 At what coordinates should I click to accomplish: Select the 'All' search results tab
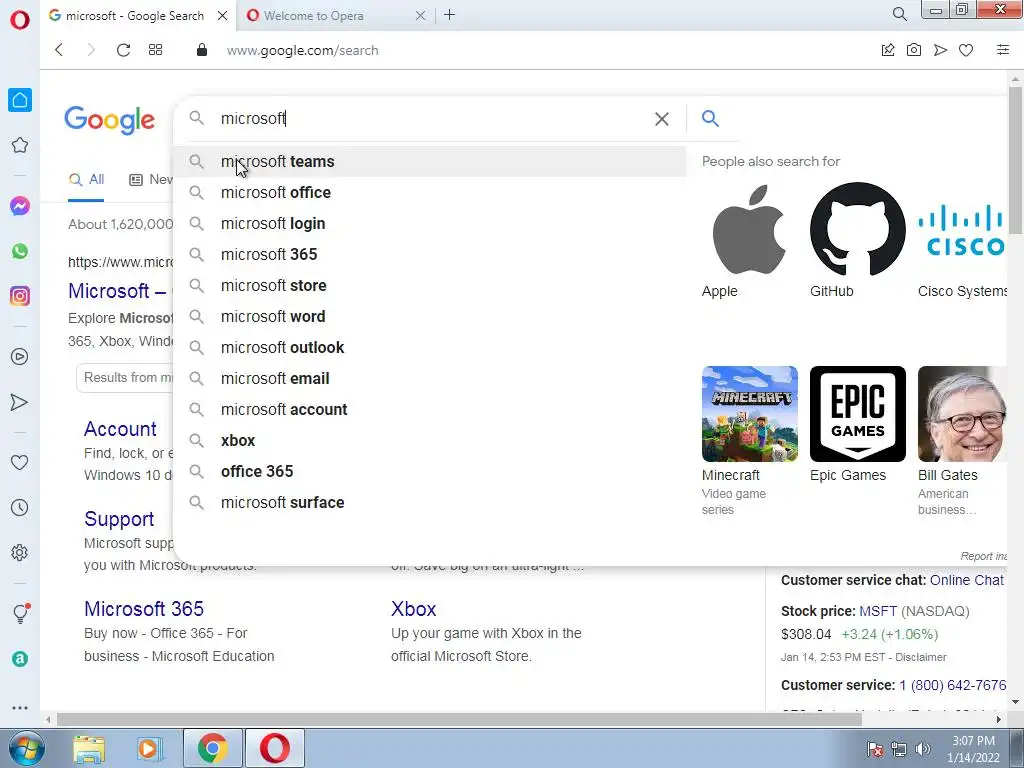86,180
